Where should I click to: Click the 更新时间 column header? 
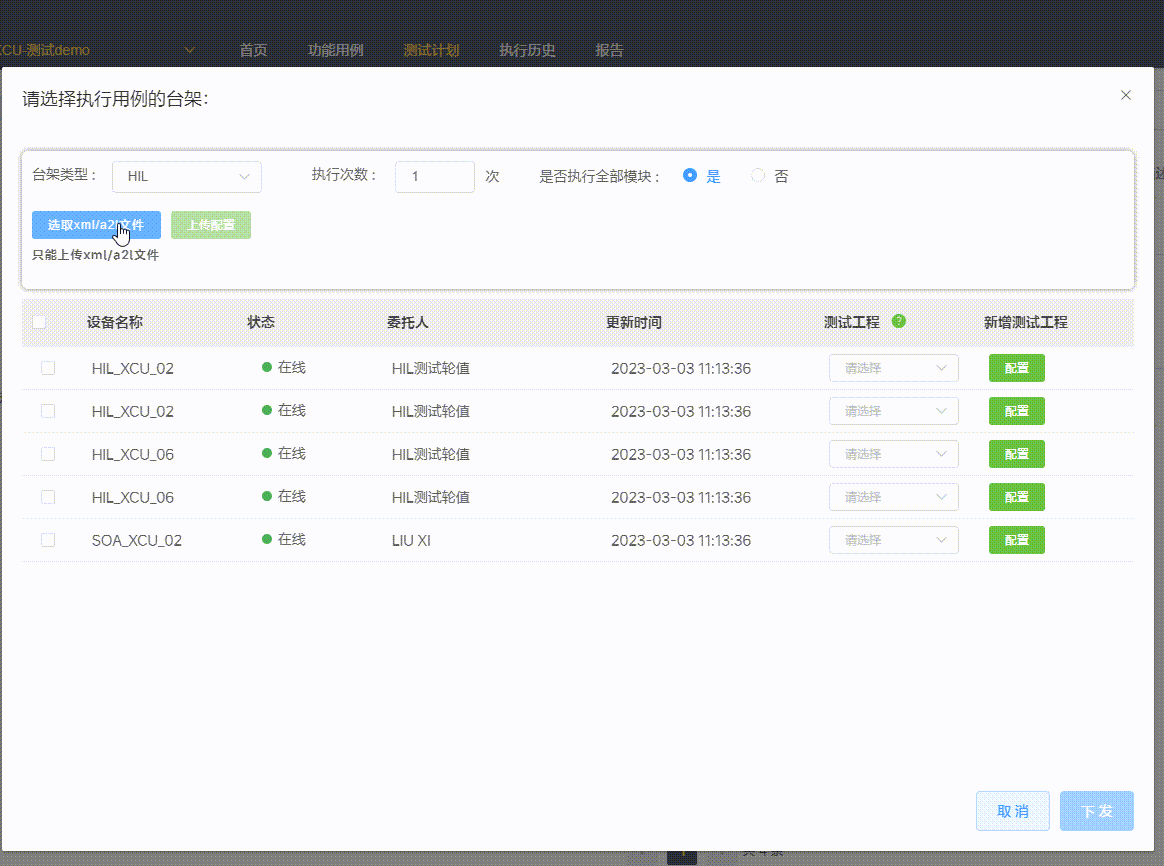[633, 322]
